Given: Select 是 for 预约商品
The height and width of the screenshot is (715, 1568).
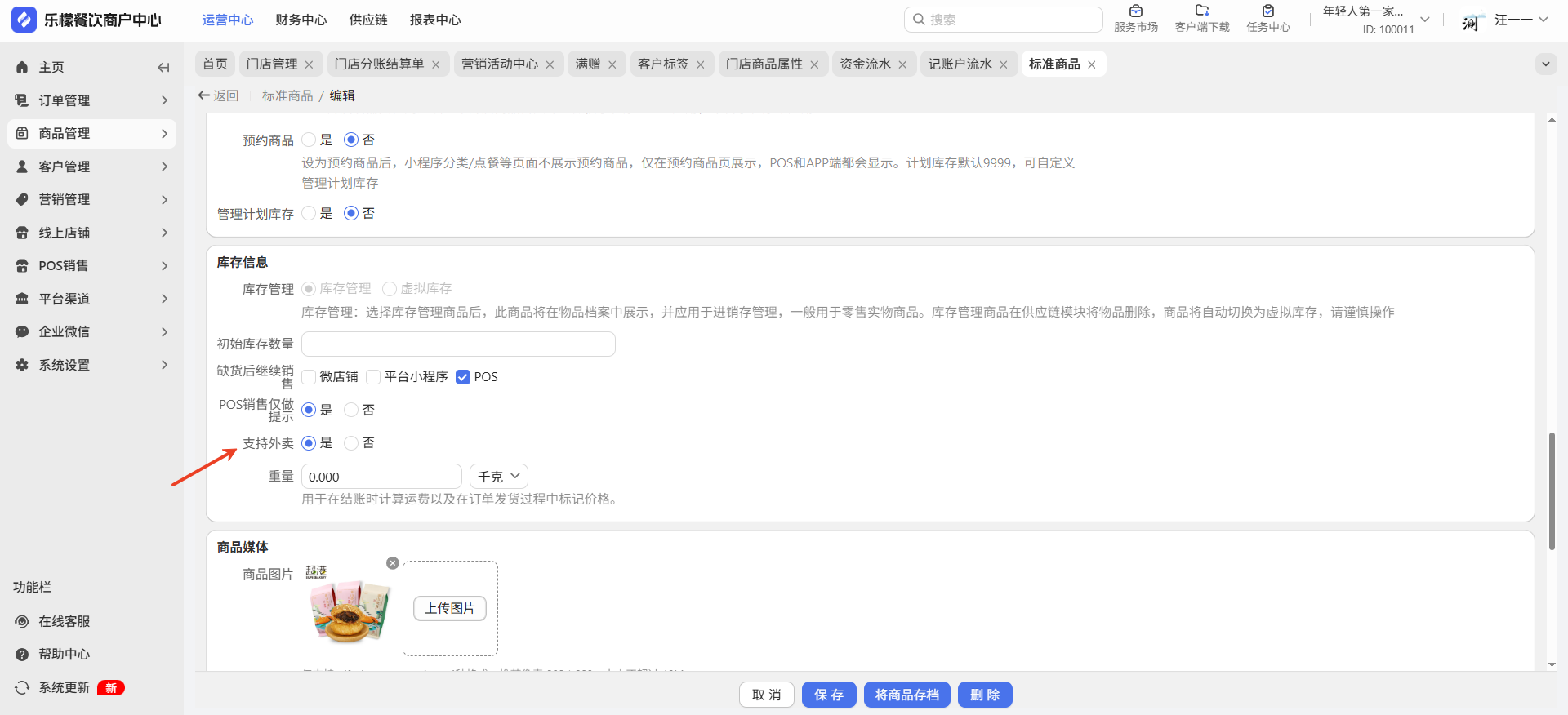Looking at the screenshot, I should coord(309,140).
